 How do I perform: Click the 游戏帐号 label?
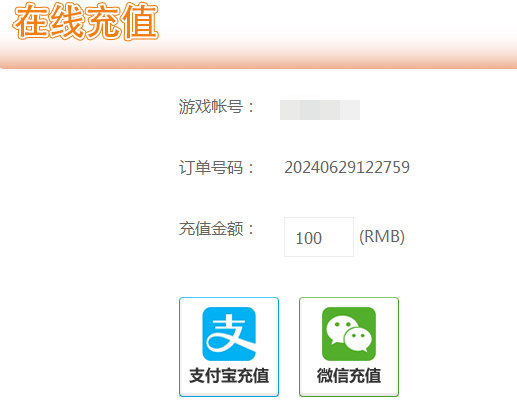click(216, 107)
